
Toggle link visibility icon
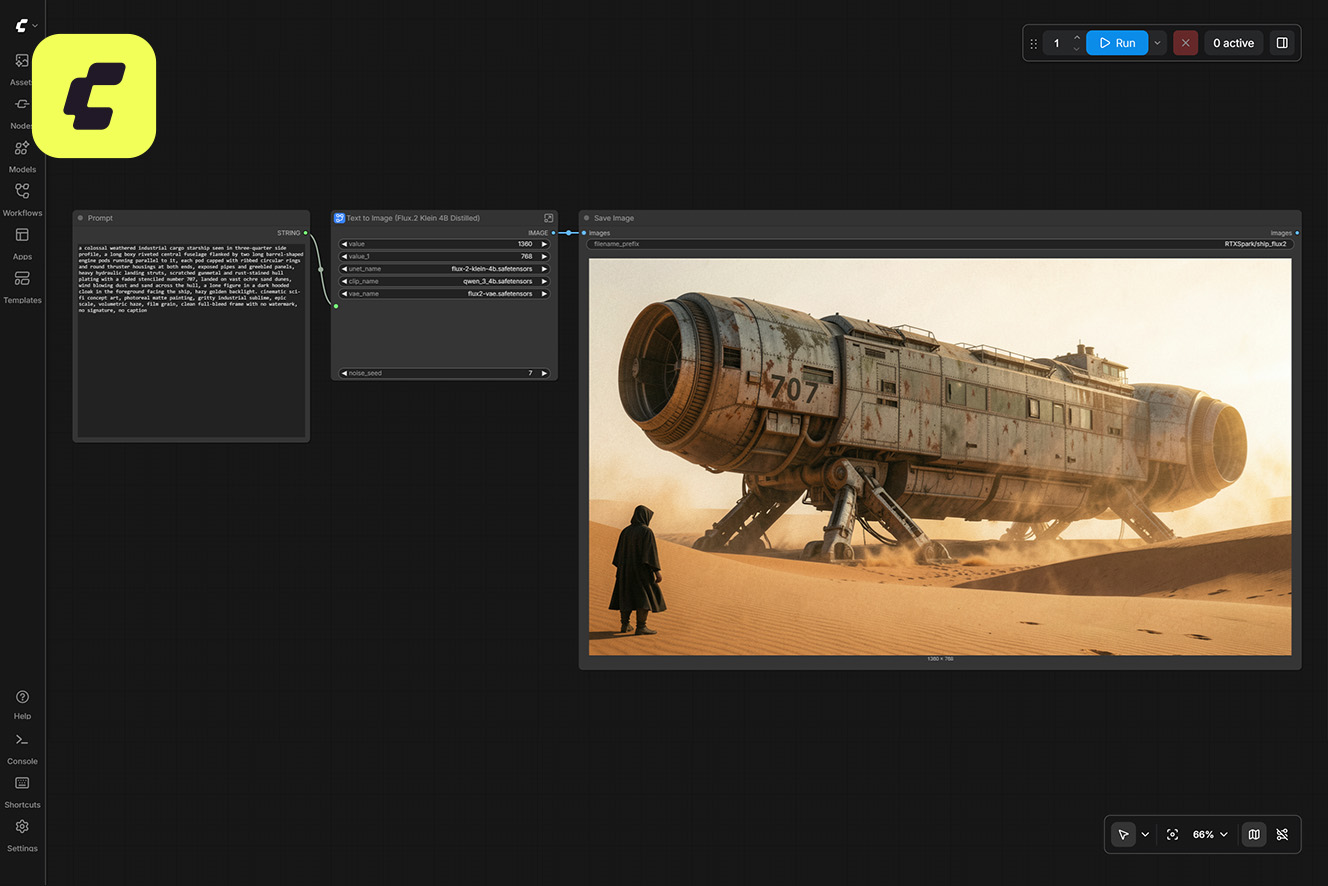point(1283,834)
